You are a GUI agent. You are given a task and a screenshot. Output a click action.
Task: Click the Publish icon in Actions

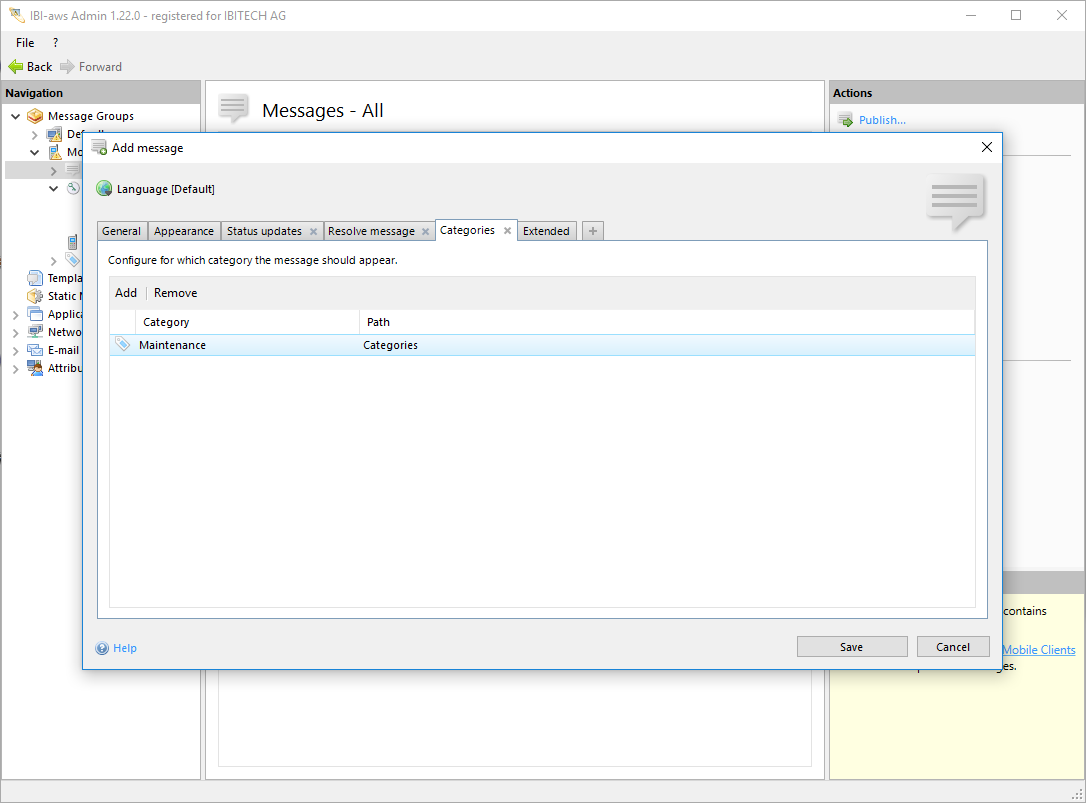(845, 120)
